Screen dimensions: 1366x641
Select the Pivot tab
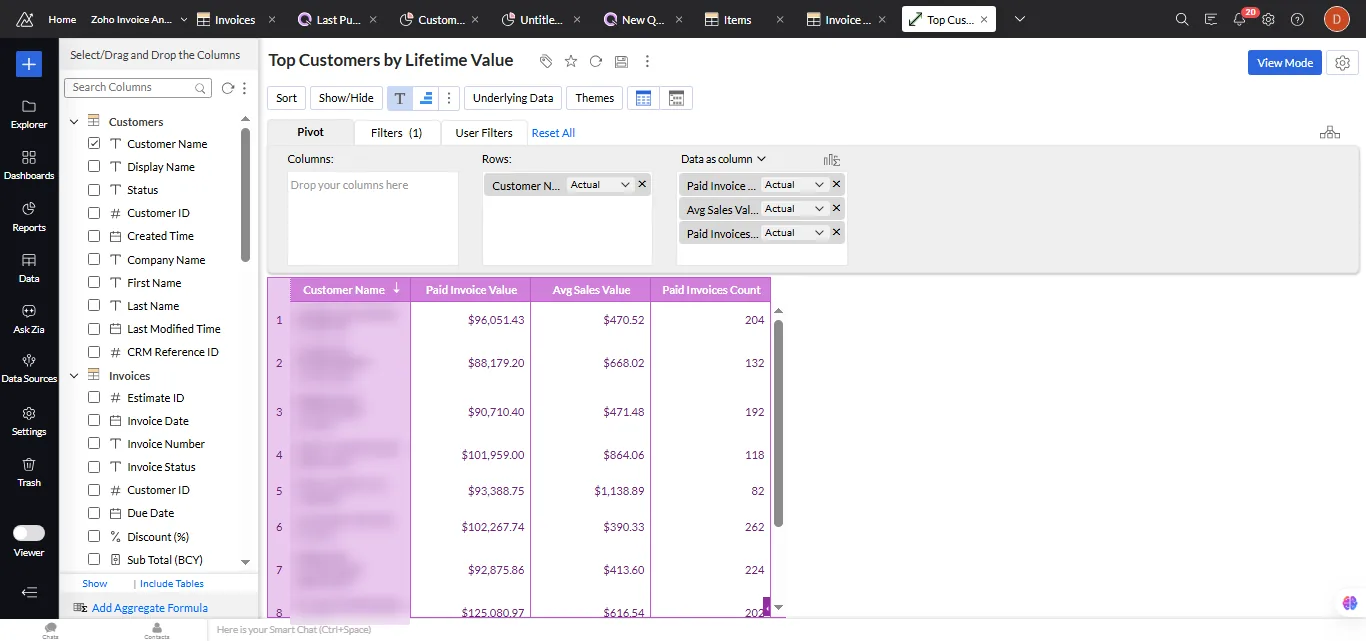[311, 132]
